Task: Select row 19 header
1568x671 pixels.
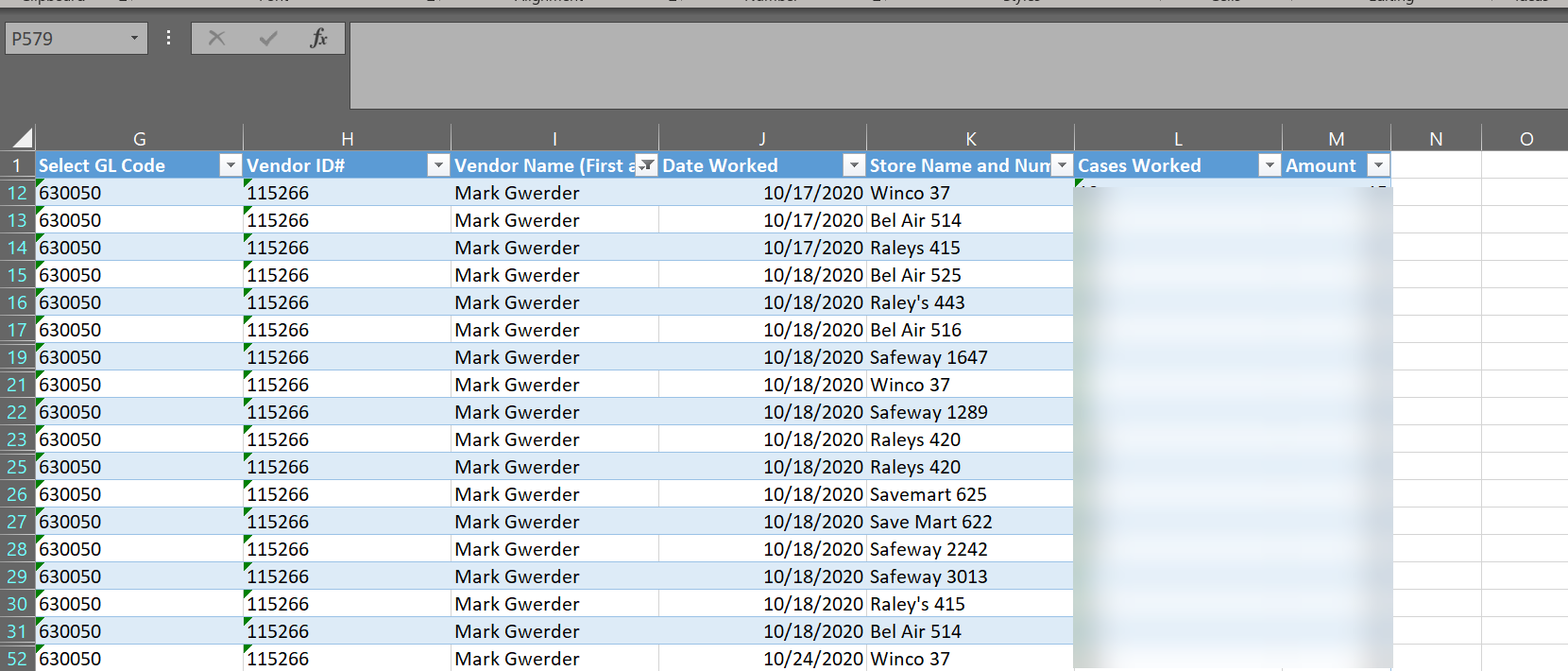Action: tap(17, 357)
